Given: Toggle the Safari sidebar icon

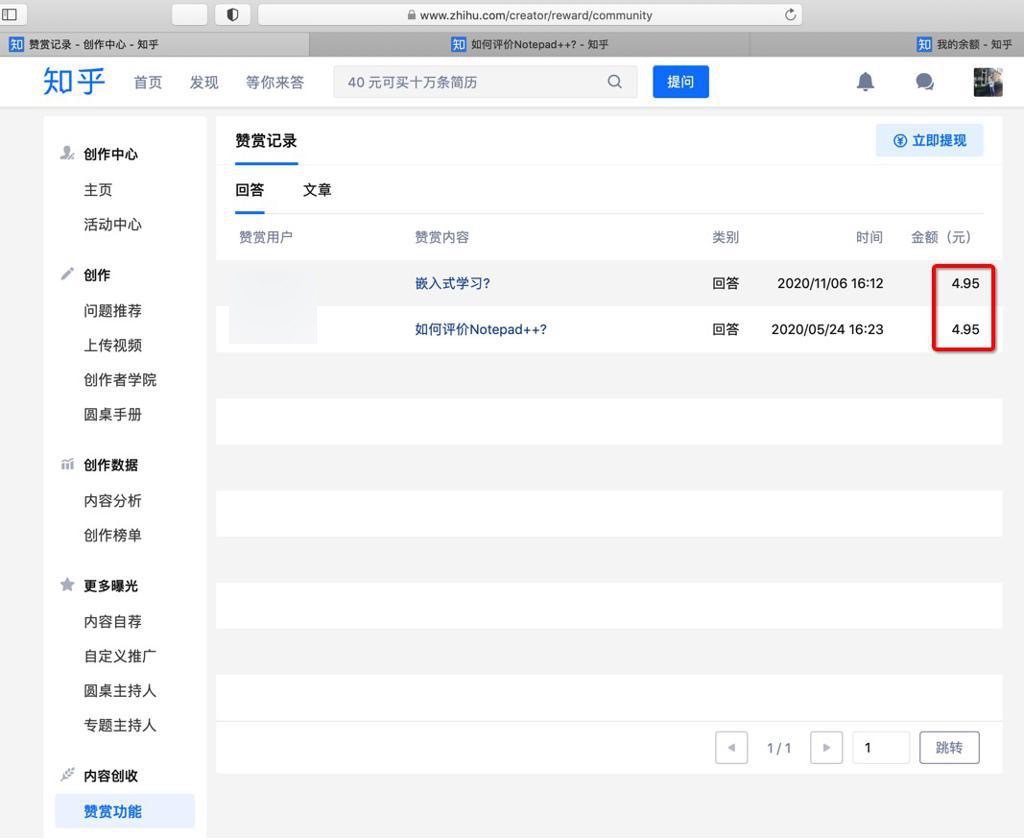Looking at the screenshot, I should pos(9,14).
